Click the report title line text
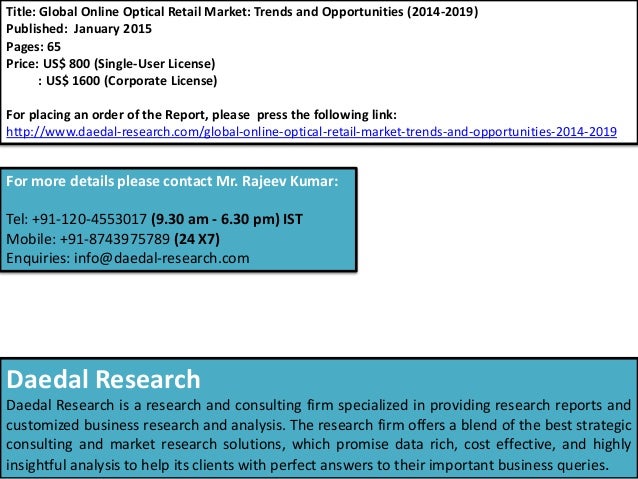The image size is (638, 479). [x=242, y=12]
